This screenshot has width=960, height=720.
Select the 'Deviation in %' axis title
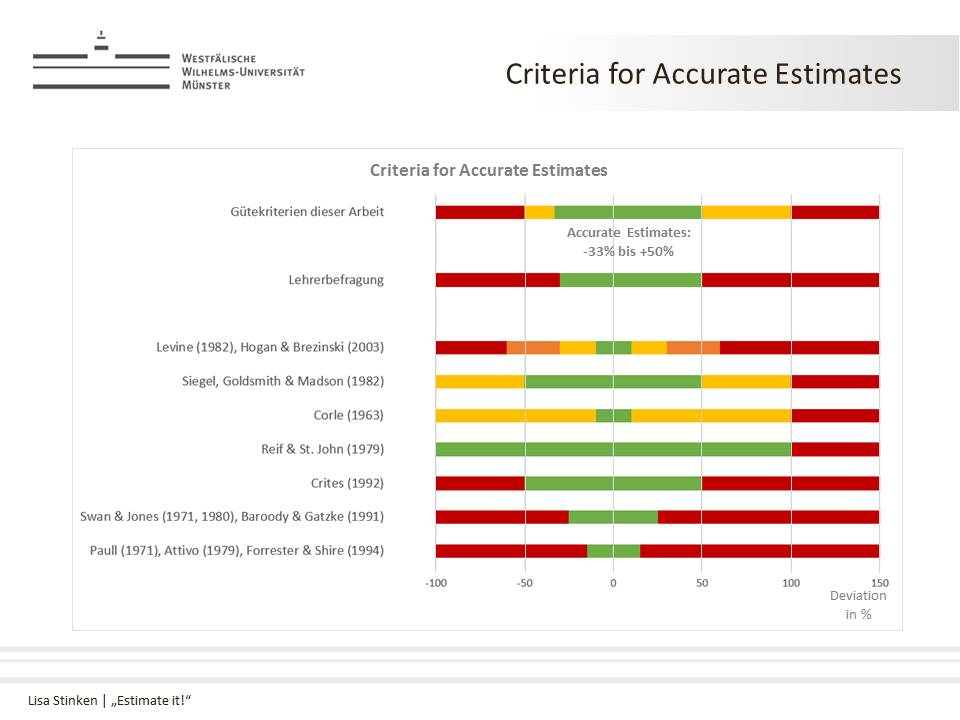pos(858,605)
